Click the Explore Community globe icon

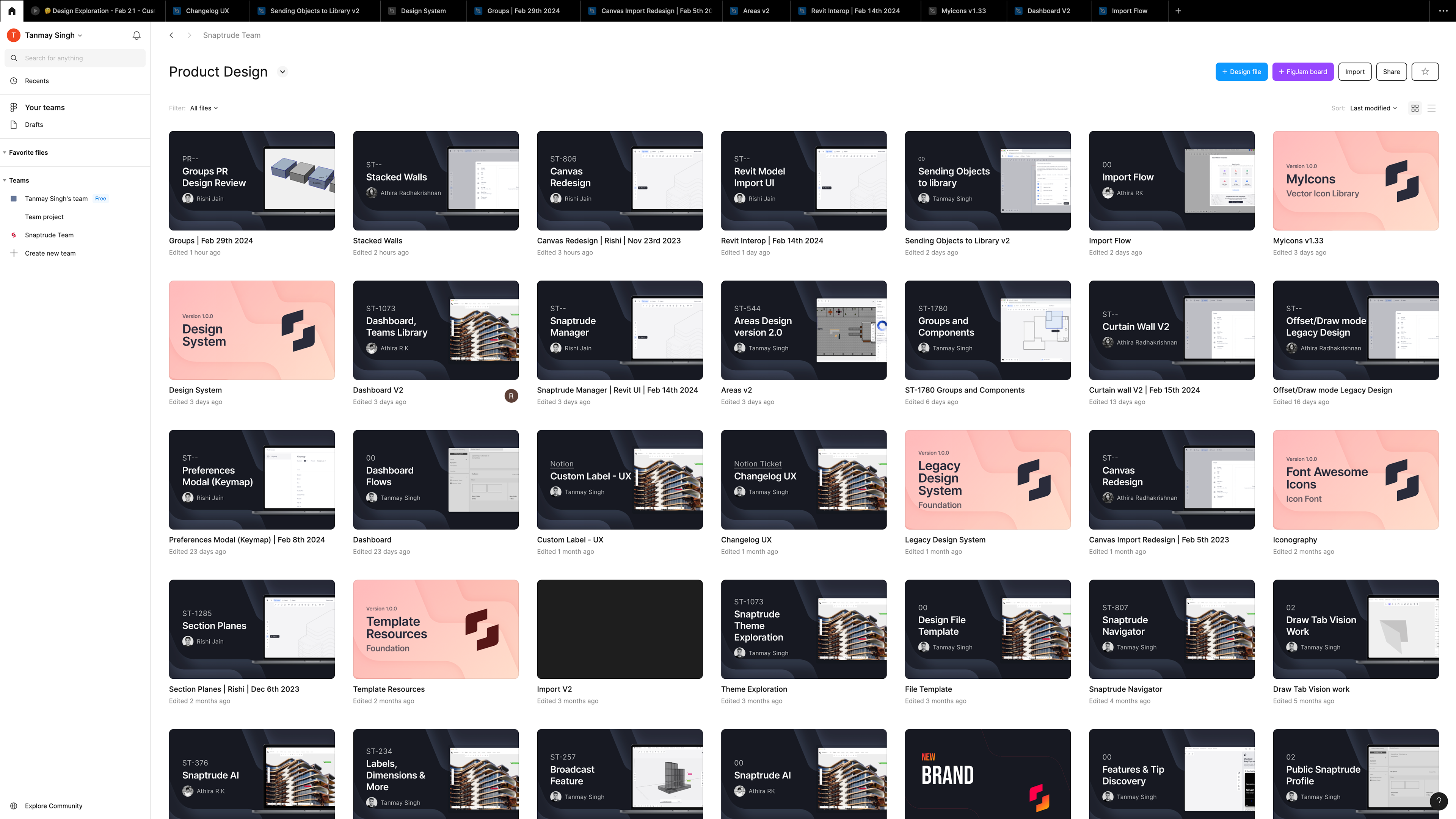coord(14,806)
